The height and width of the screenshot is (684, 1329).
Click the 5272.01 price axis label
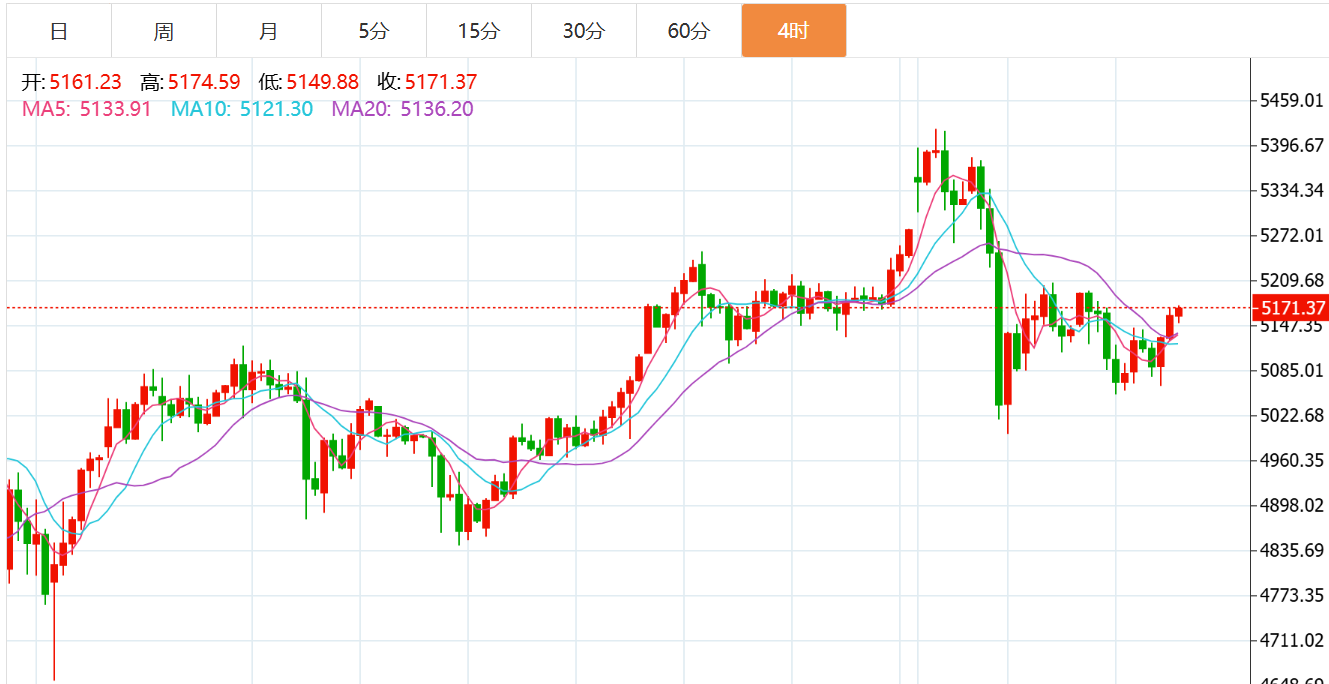1292,235
